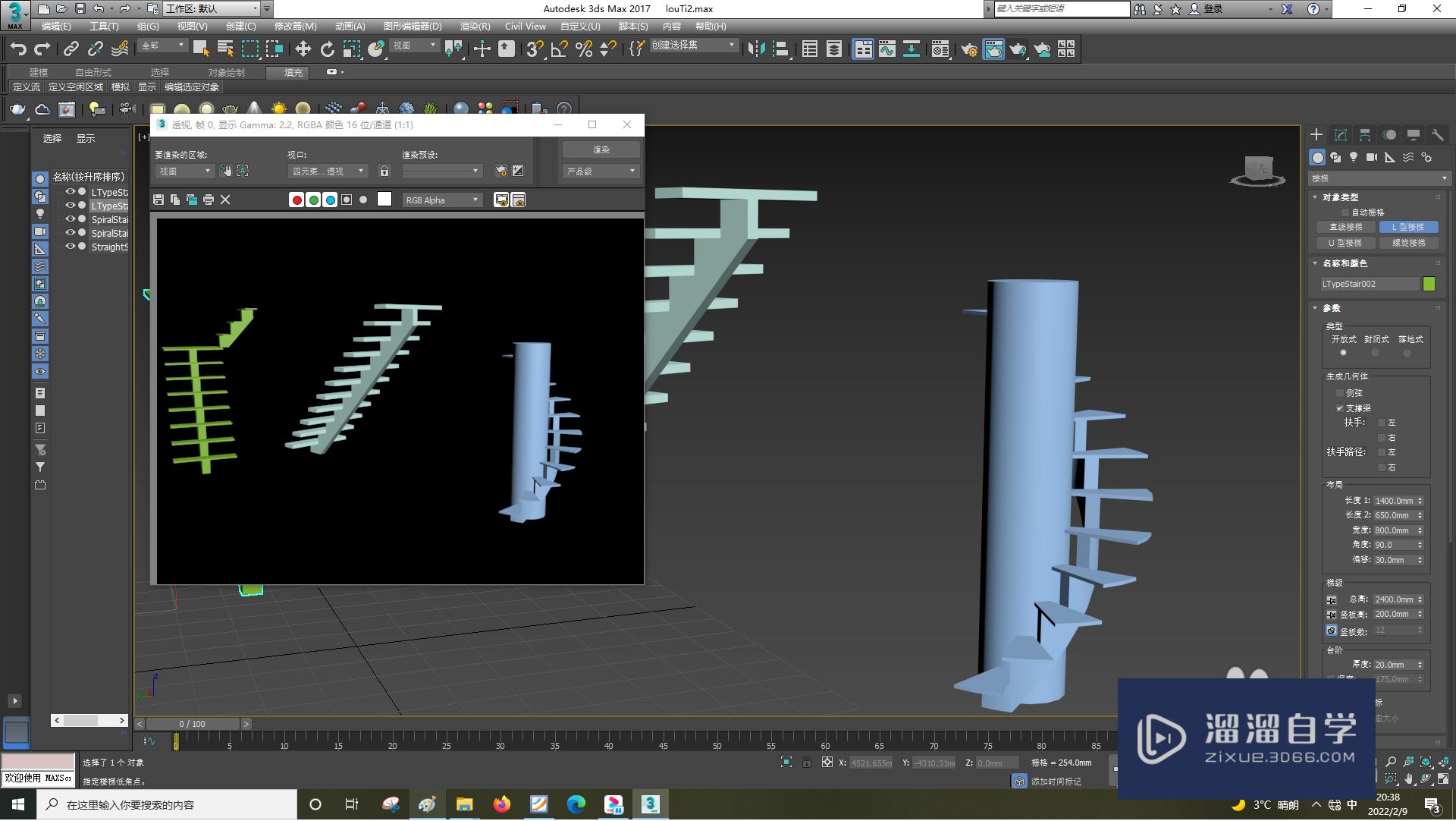Click the Align tool icon
1456x821 pixels.
coord(780,49)
